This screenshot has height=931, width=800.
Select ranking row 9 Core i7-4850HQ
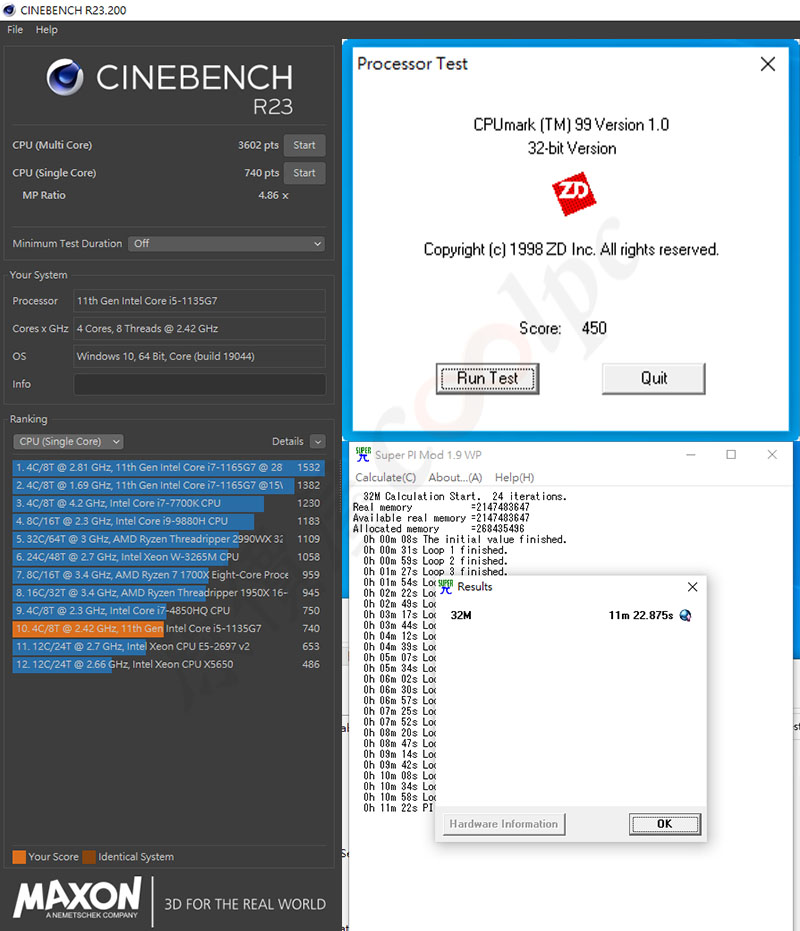[x=169, y=610]
